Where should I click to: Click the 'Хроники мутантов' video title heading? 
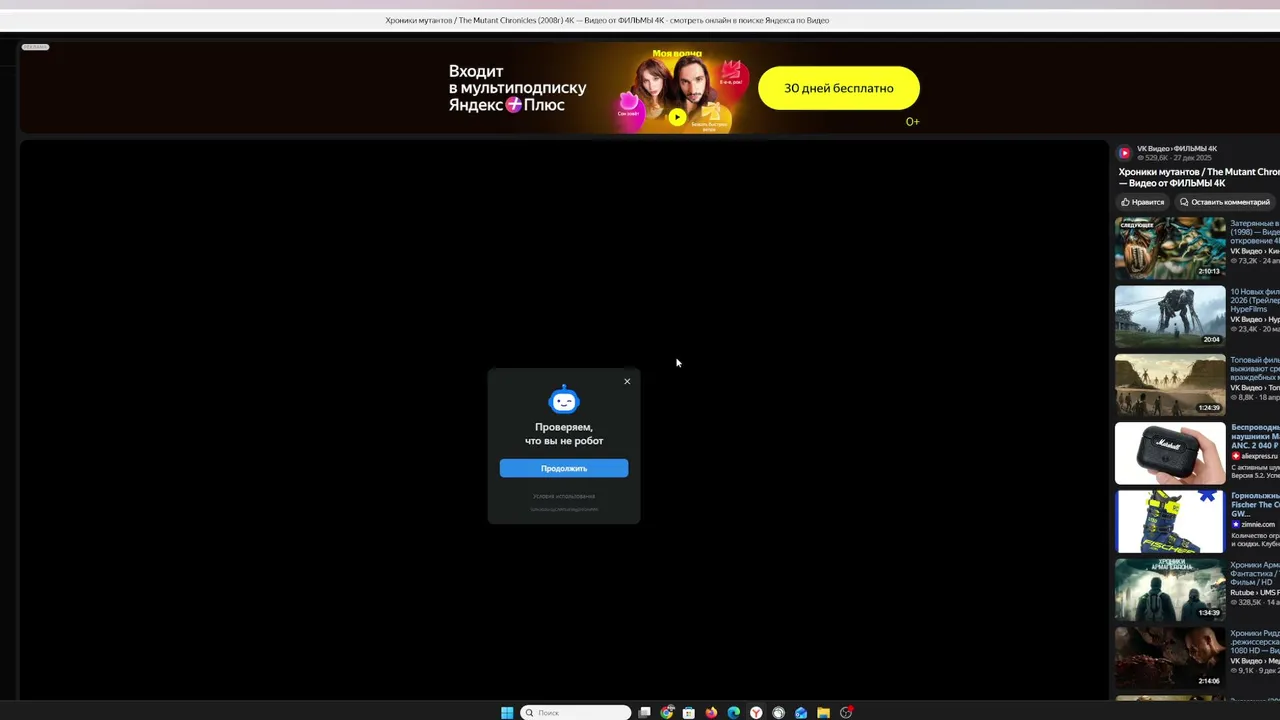point(1199,178)
